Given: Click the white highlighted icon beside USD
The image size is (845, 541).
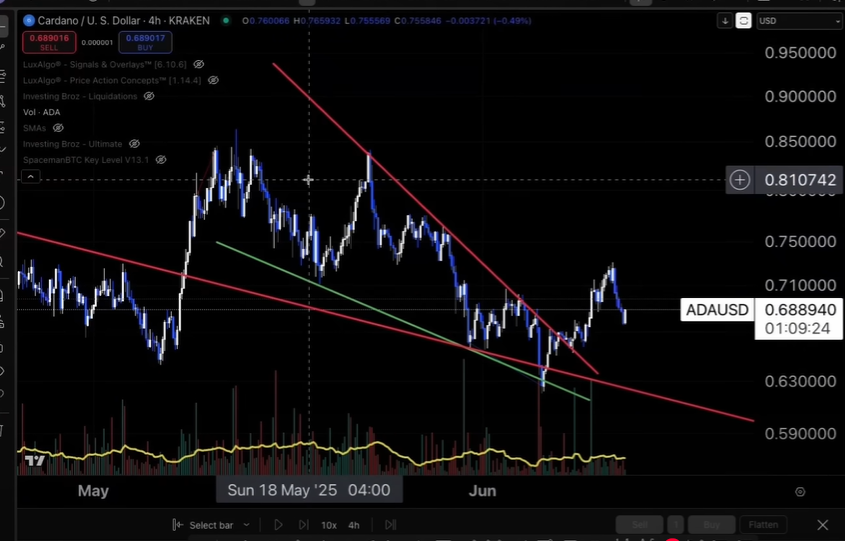Looking at the screenshot, I should [743, 21].
